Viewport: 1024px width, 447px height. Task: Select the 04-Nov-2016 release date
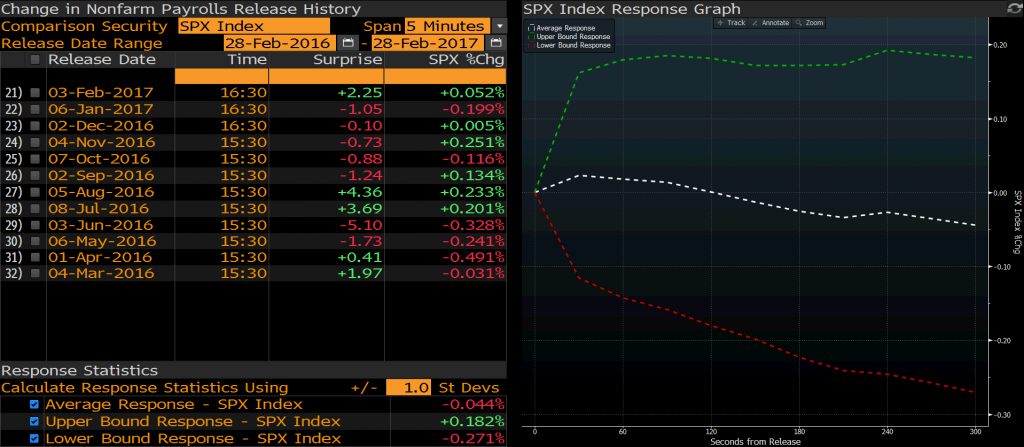pyautogui.click(x=102, y=142)
